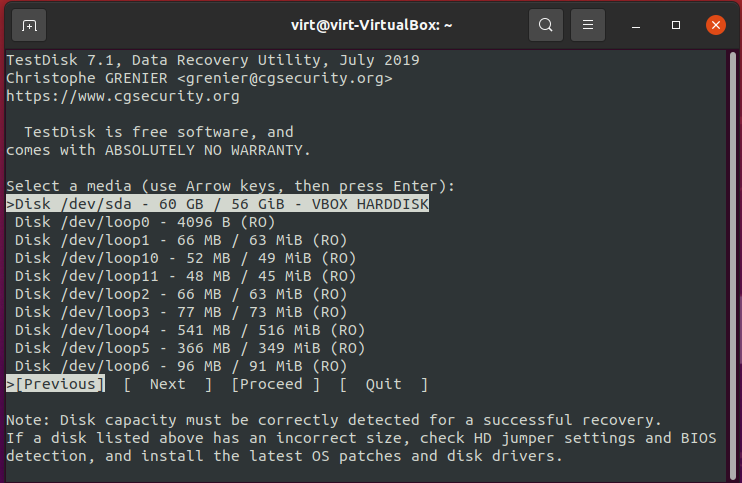This screenshot has width=742, height=483.
Task: Choose the Next option
Action: click(x=168, y=384)
